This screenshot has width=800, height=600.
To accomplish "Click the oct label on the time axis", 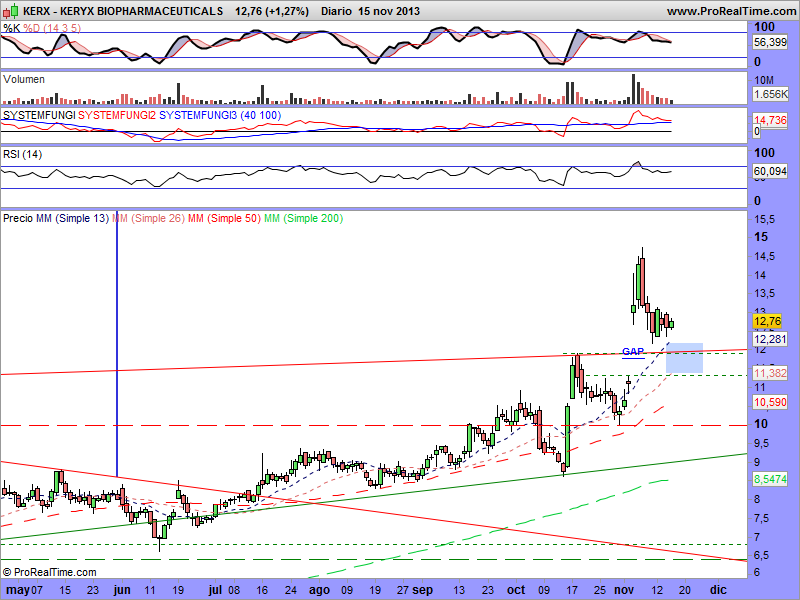I will coord(516,590).
